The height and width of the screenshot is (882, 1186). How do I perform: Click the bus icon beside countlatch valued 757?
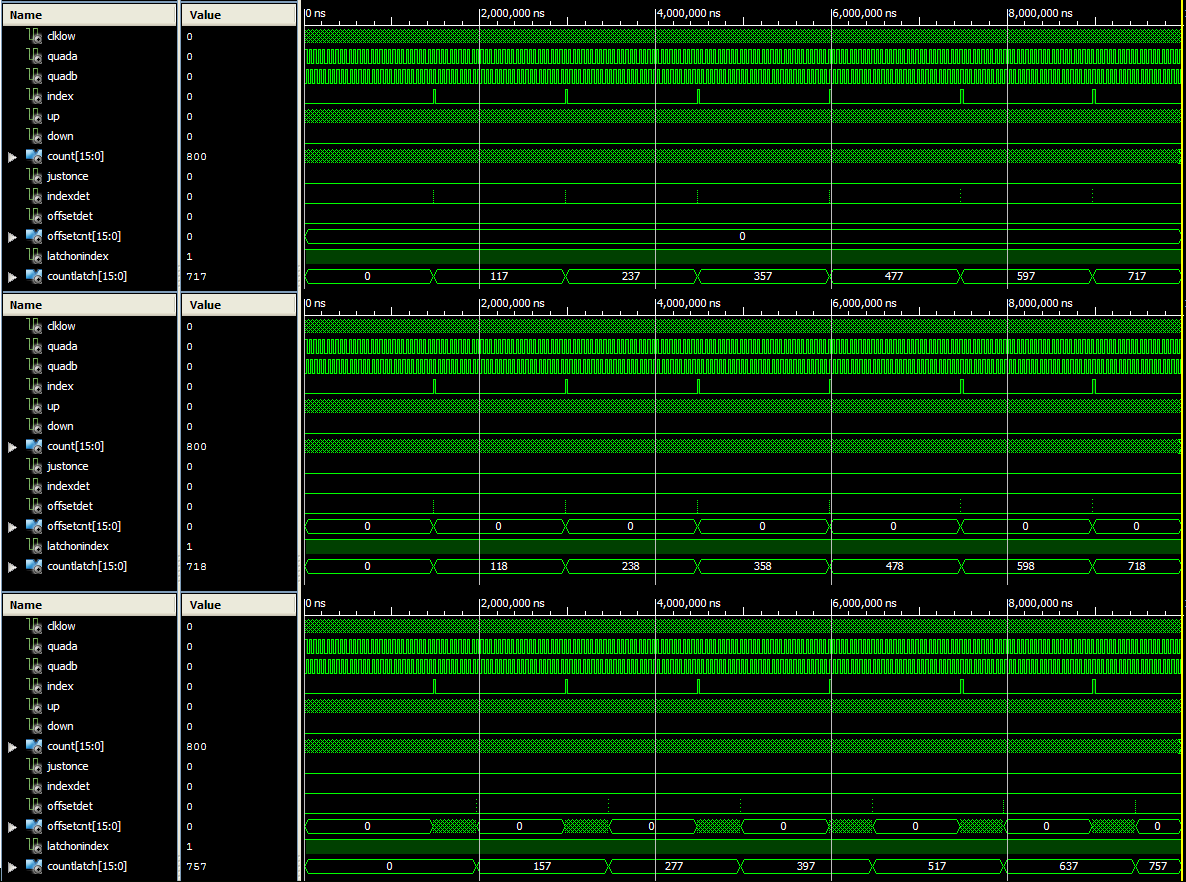pyautogui.click(x=34, y=866)
